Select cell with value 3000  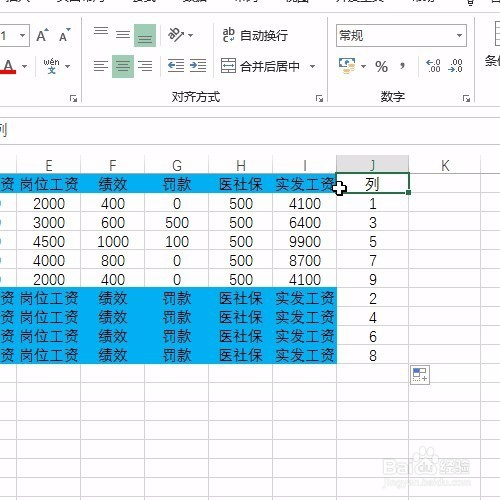coord(49,222)
